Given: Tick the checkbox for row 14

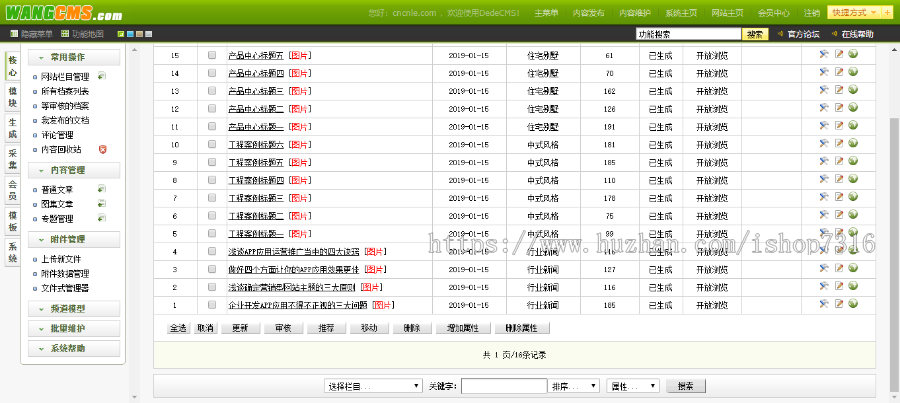Looking at the screenshot, I should [x=211, y=73].
